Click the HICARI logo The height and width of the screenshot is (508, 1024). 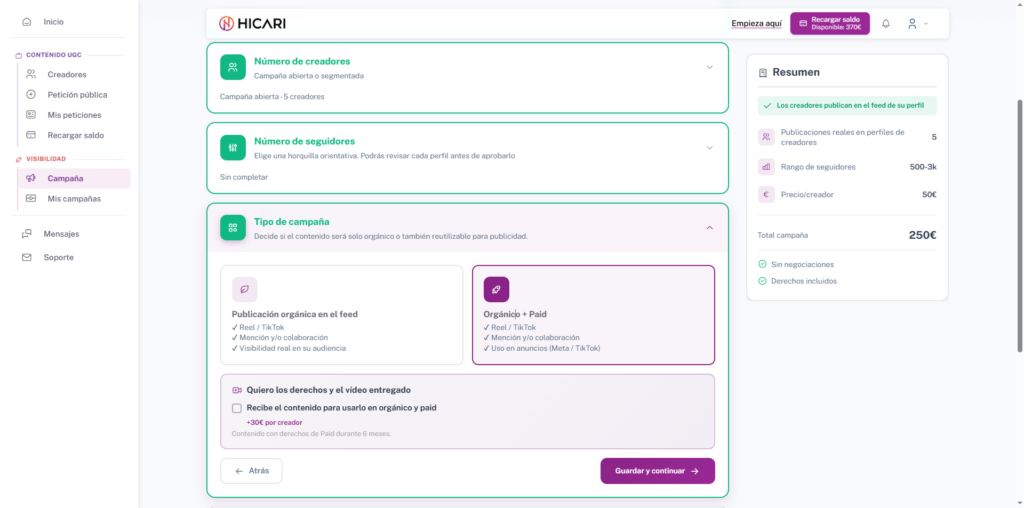pos(252,23)
